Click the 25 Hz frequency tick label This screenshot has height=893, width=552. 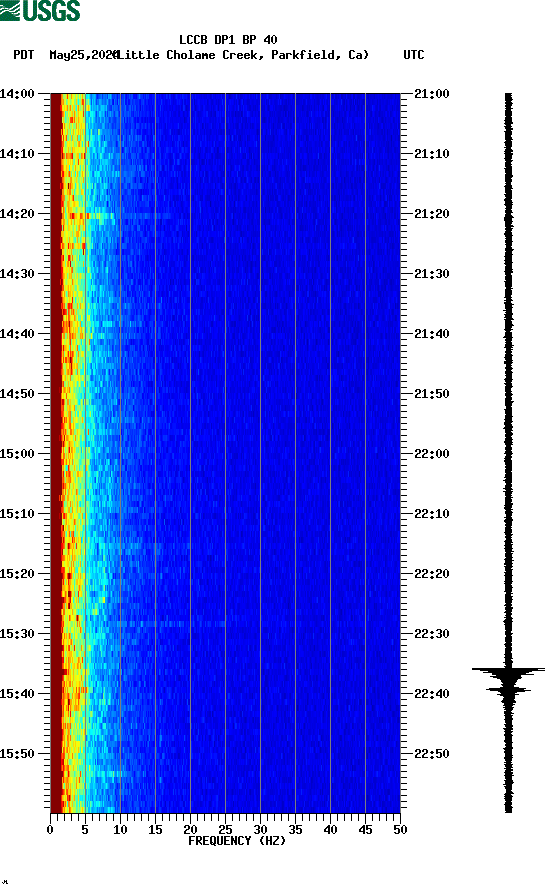[226, 830]
